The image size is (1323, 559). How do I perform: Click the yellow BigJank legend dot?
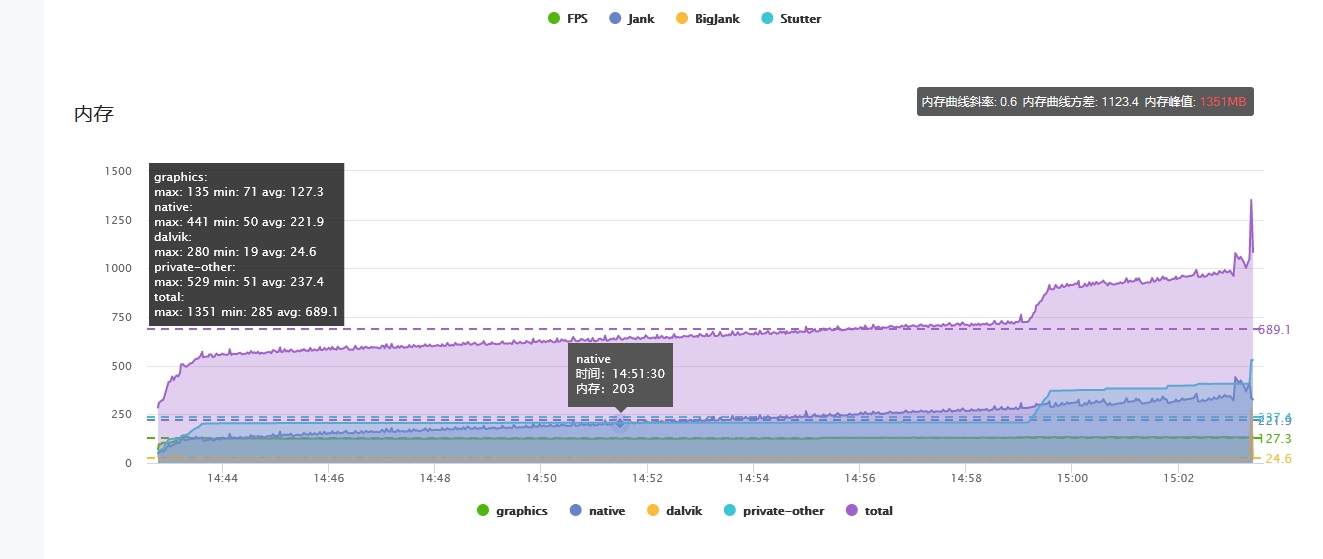682,19
